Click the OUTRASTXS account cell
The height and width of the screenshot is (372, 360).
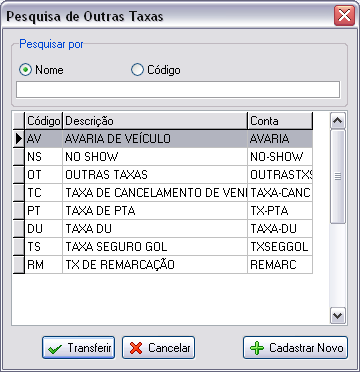tap(280, 175)
